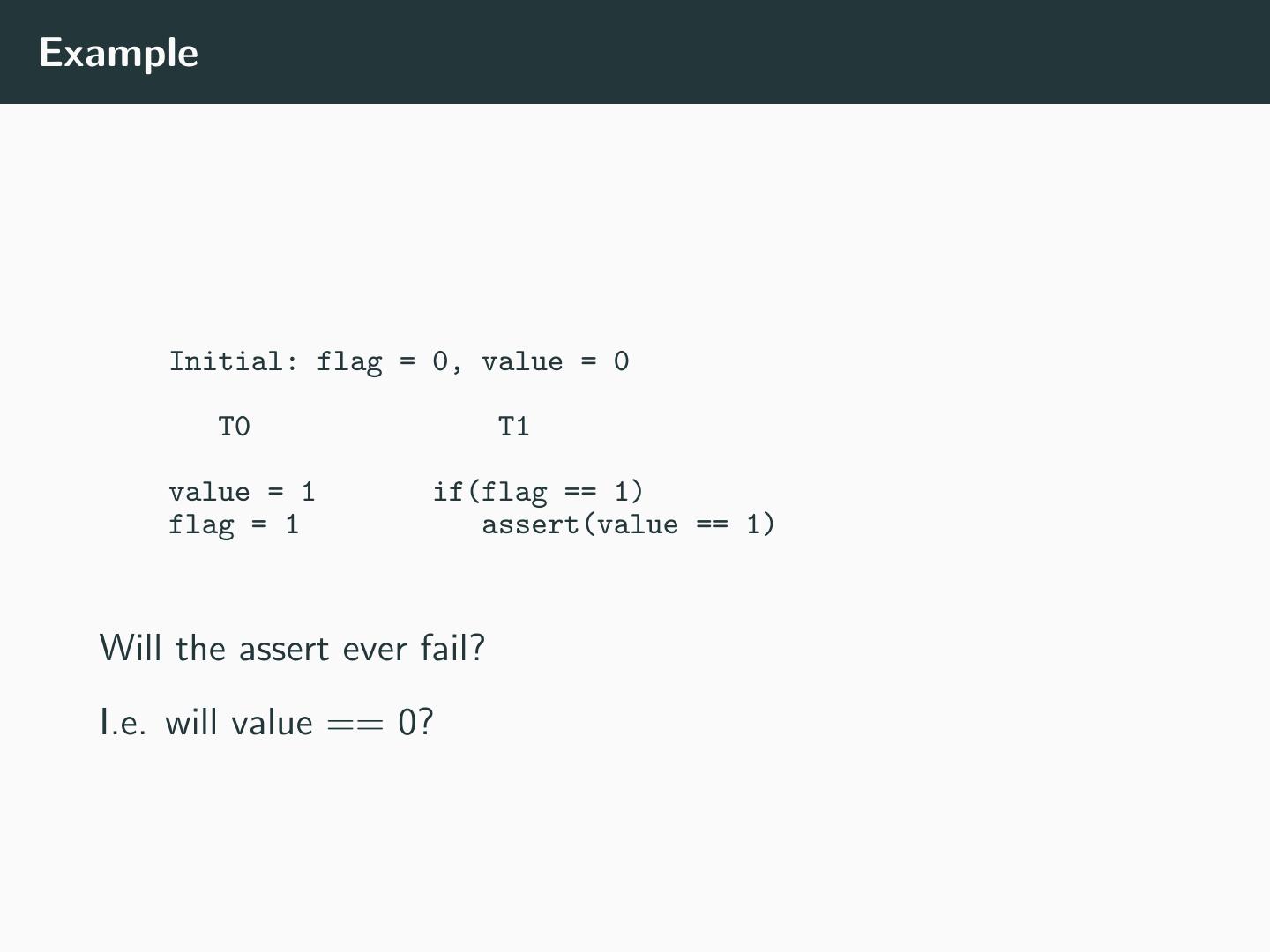1270x952 pixels.
Task: Click the word "assert" in the question sentence
Action: click(x=284, y=650)
